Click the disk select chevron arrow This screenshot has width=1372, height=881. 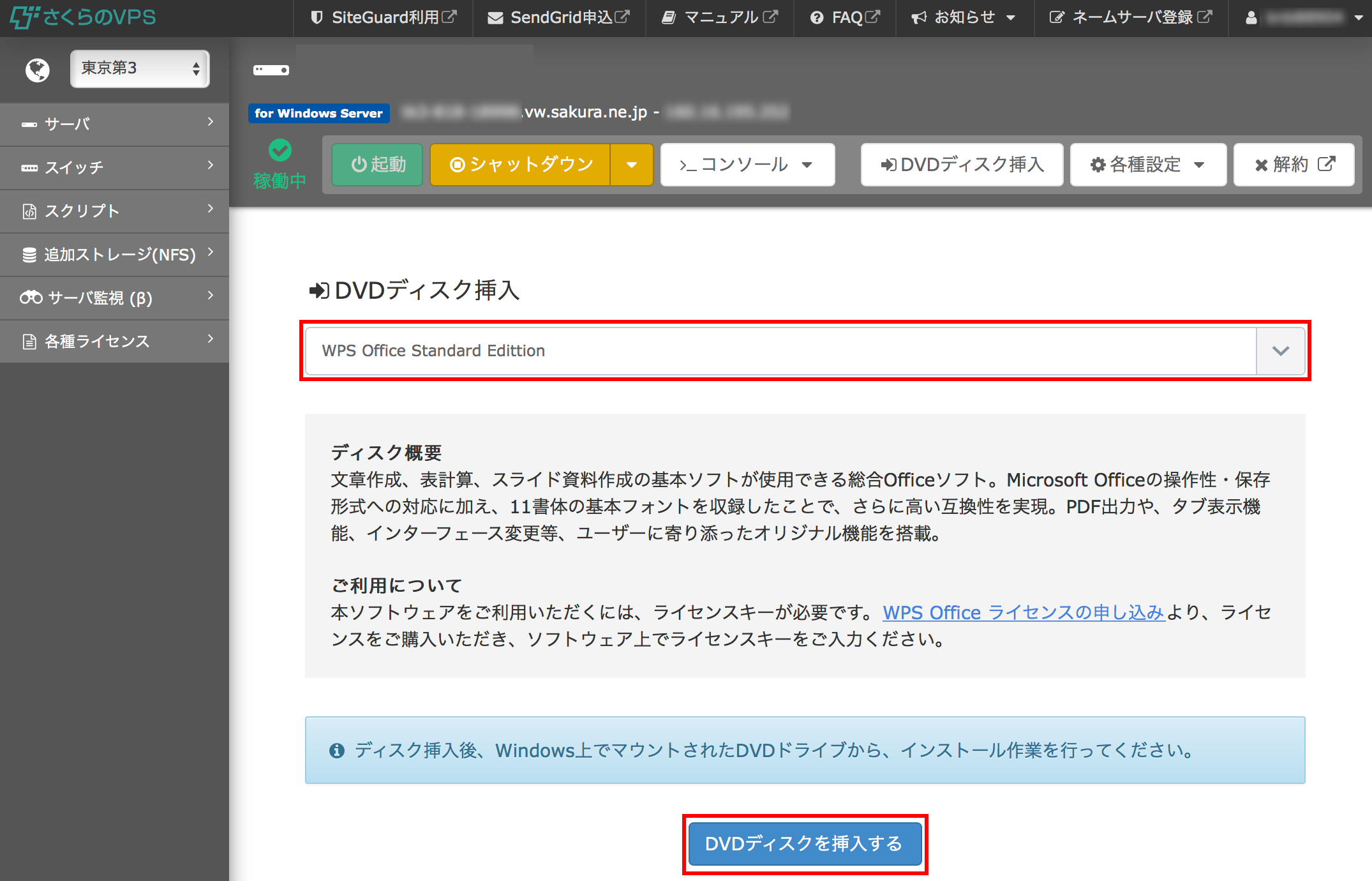[x=1281, y=350]
